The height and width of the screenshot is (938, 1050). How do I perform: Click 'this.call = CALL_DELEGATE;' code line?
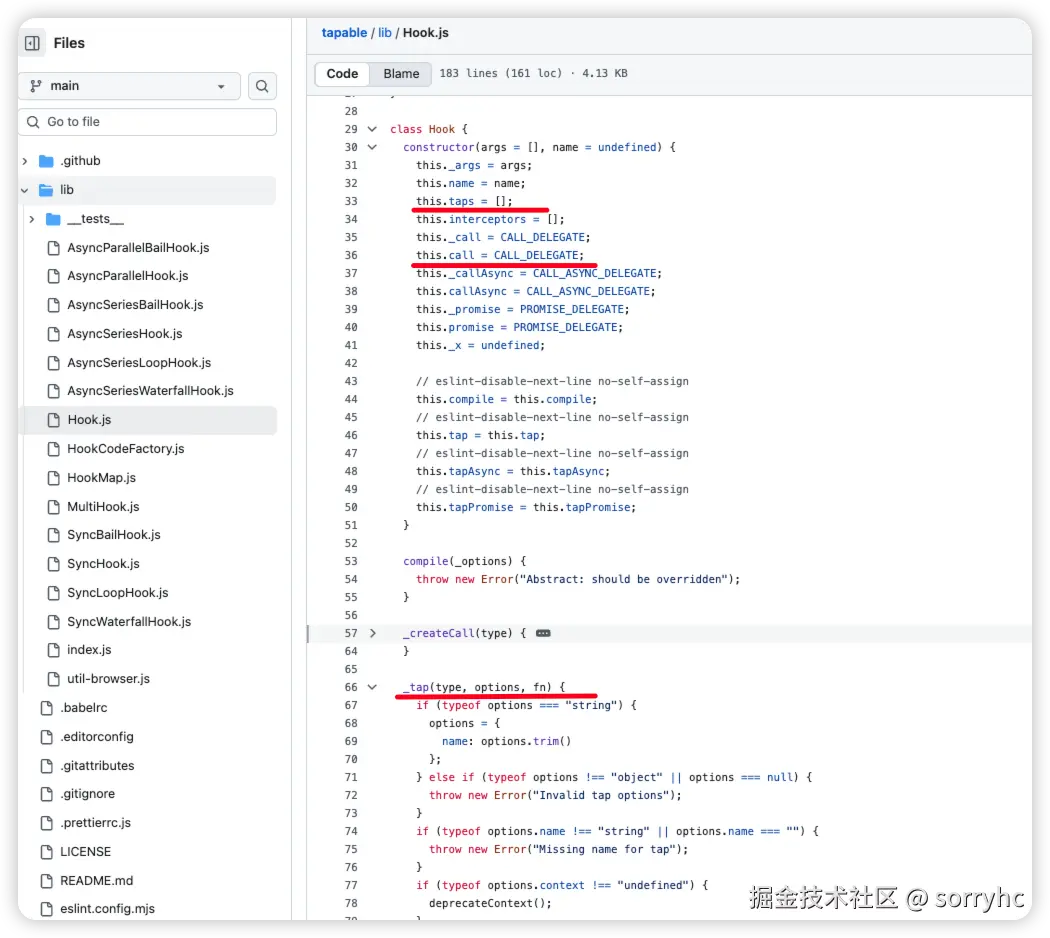click(500, 256)
